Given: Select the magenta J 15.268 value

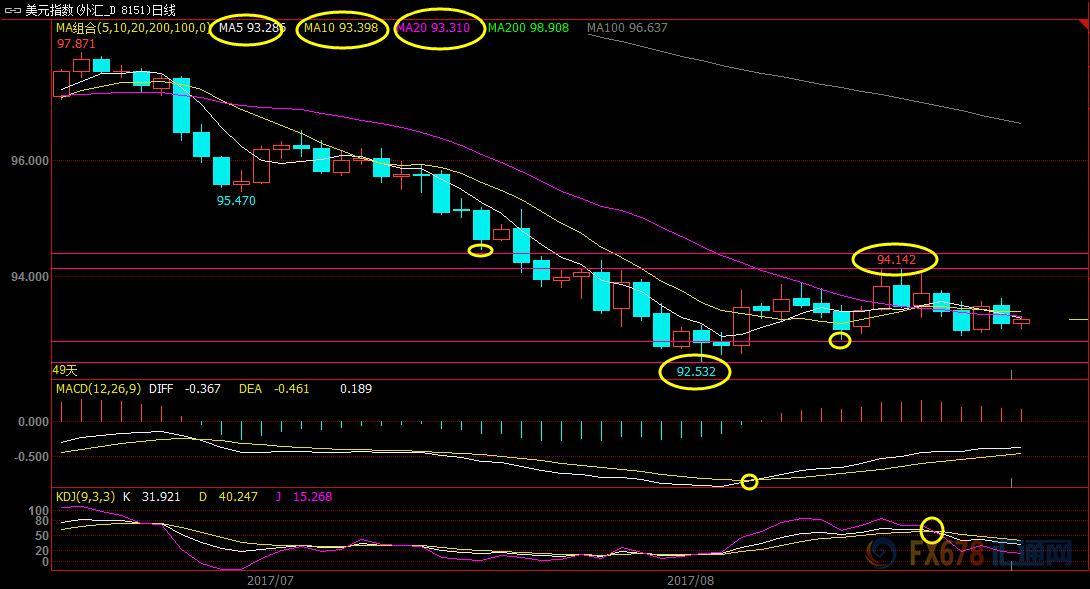Looking at the screenshot, I should tap(304, 497).
